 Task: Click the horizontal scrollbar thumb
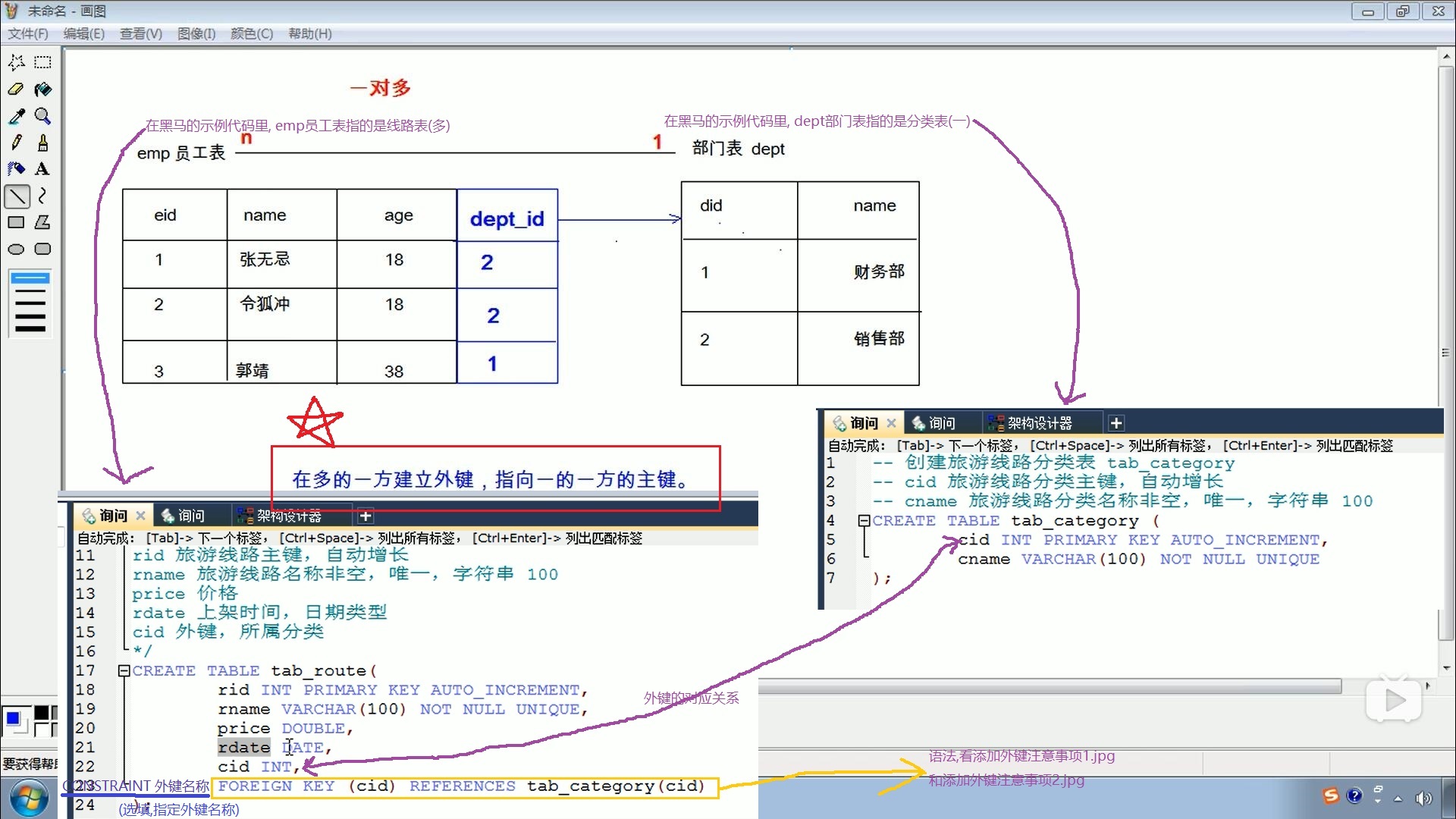[x=1050, y=686]
